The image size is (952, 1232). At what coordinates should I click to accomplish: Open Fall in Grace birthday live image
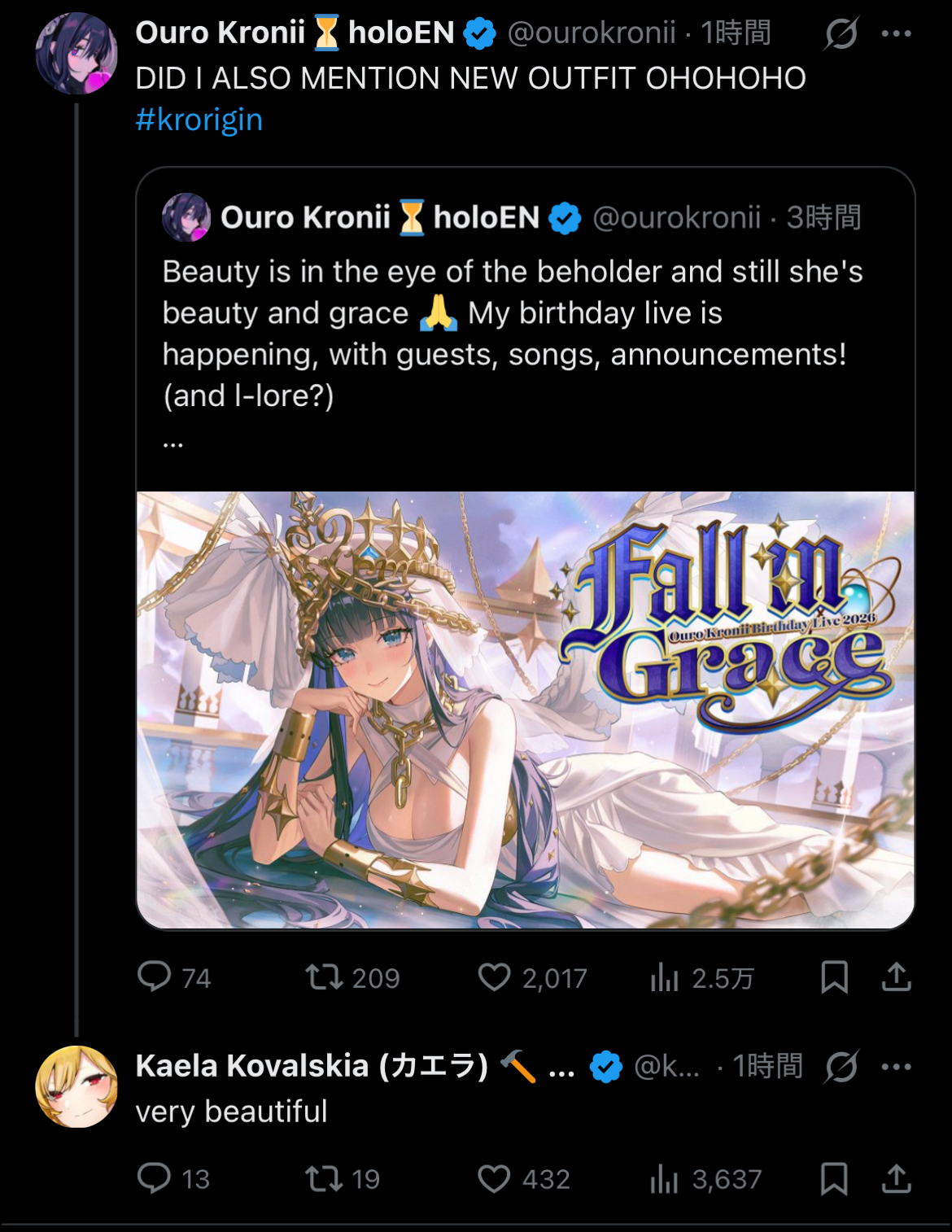coord(526,710)
